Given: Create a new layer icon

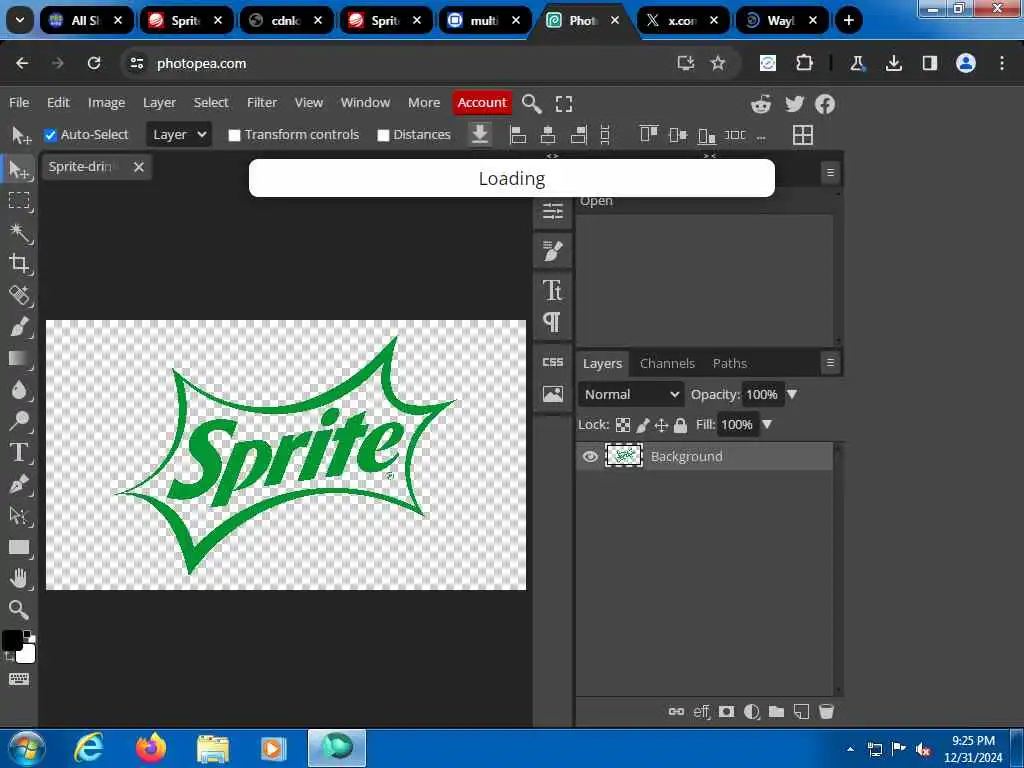Looking at the screenshot, I should click(x=801, y=711).
